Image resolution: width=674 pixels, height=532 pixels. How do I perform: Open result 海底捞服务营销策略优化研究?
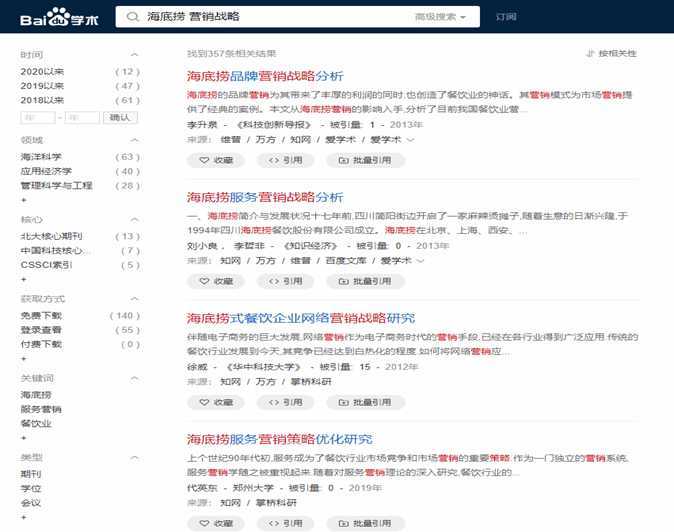pos(279,439)
